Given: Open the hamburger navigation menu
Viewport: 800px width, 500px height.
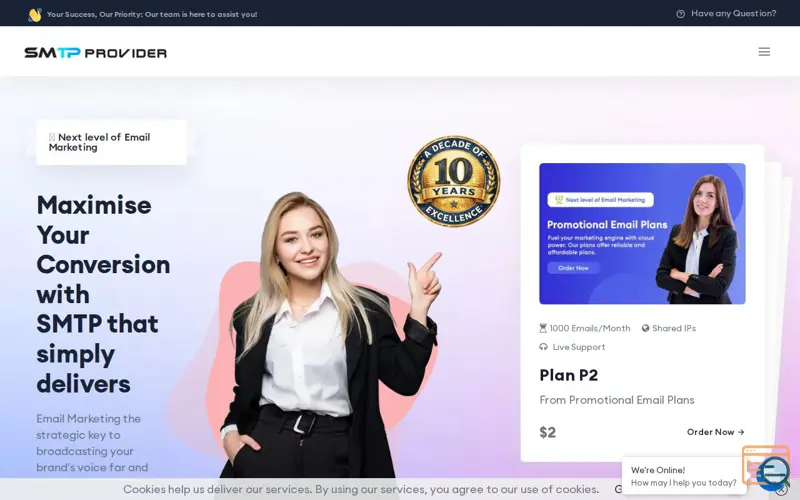Looking at the screenshot, I should [764, 52].
